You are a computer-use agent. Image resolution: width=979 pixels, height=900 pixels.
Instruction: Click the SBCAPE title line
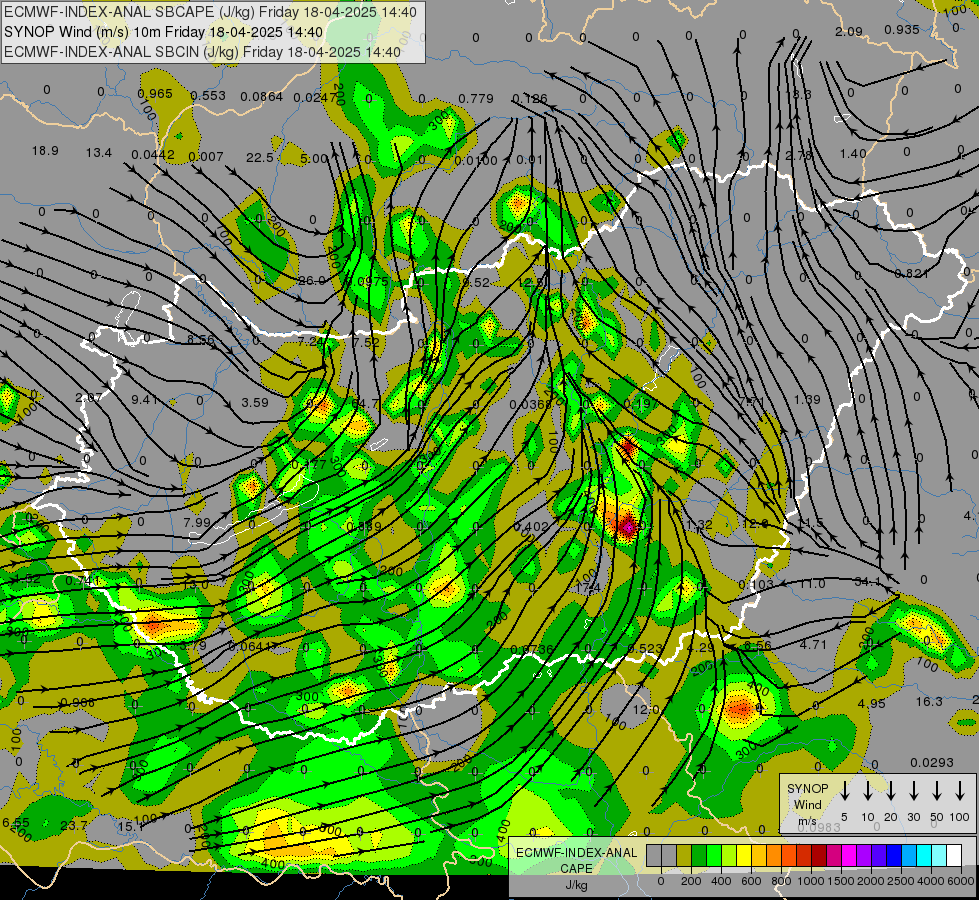point(210,12)
